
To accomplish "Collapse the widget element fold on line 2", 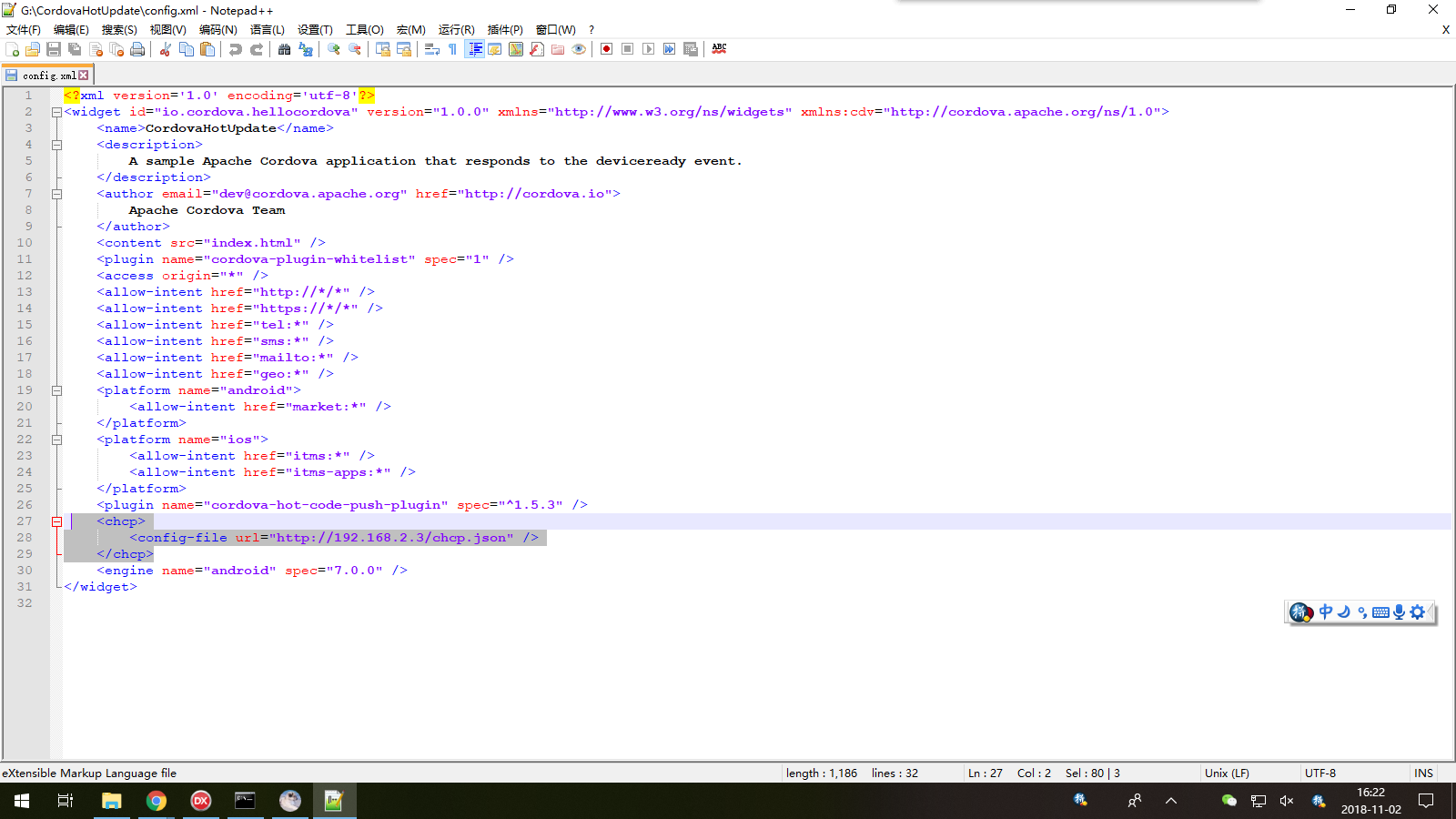I will (x=56, y=112).
